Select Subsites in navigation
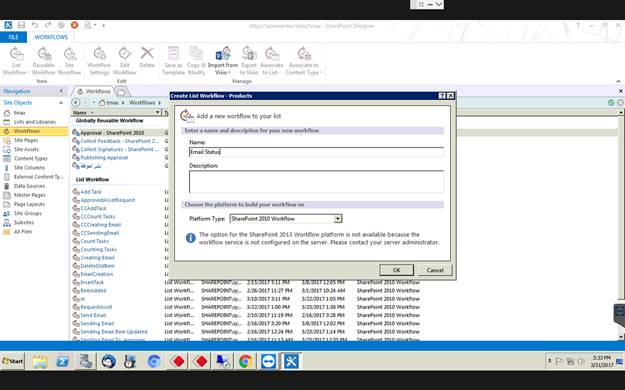The height and width of the screenshot is (390, 625). tap(24, 223)
